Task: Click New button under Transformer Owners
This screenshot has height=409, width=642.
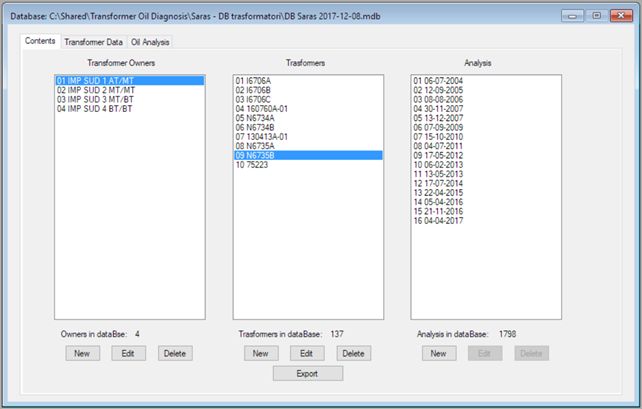Action: (82, 353)
